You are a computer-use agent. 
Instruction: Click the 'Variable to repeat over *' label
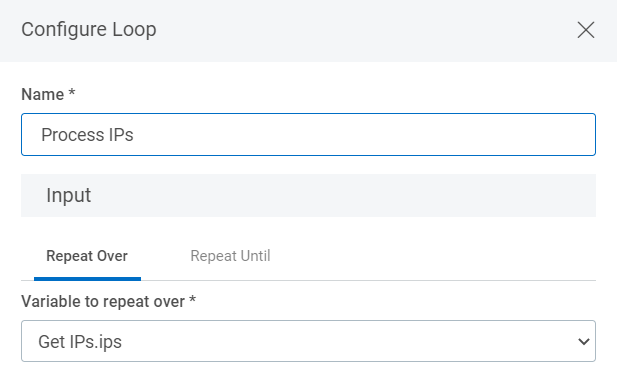point(108,302)
